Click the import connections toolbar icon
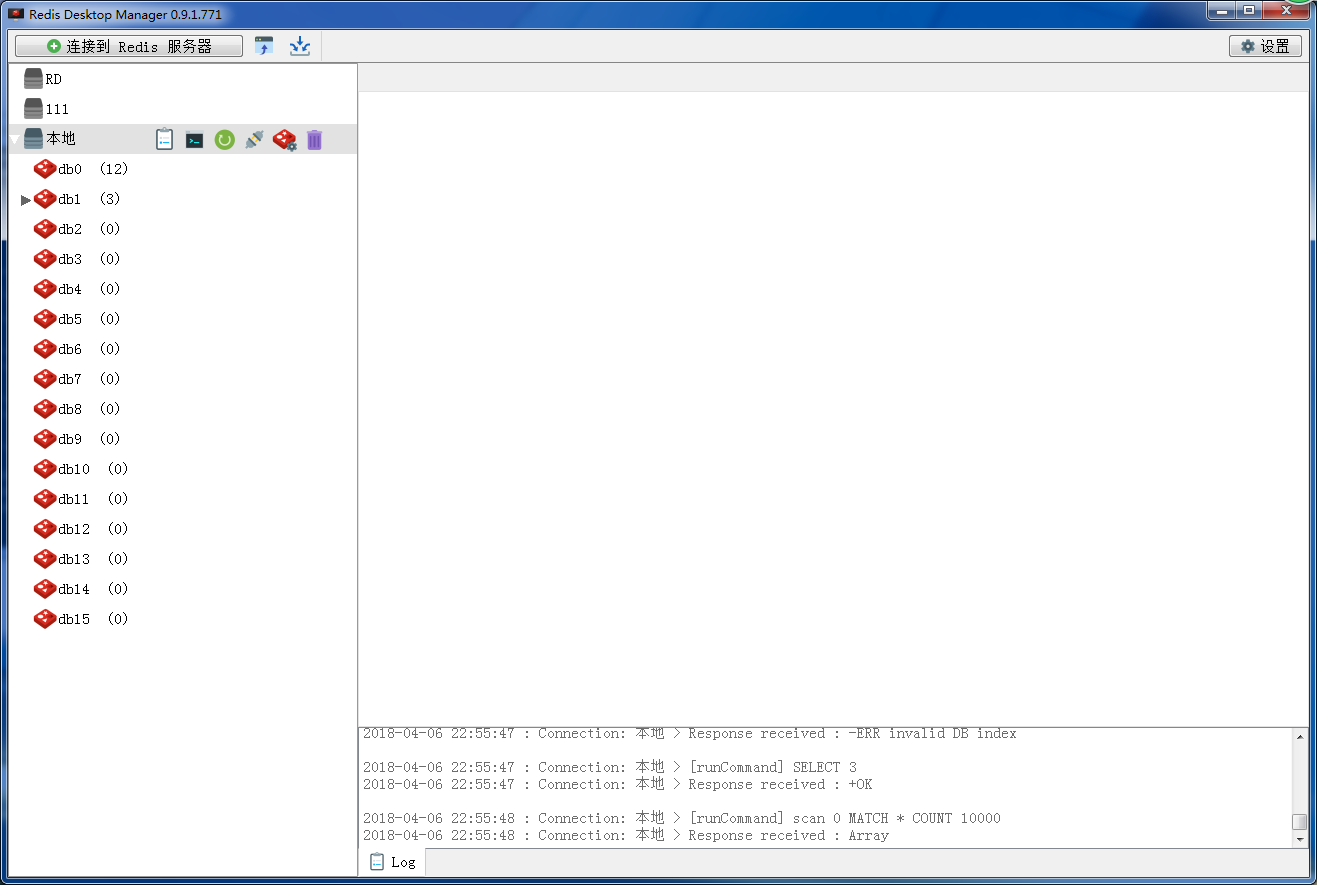The image size is (1317, 885). tap(264, 46)
